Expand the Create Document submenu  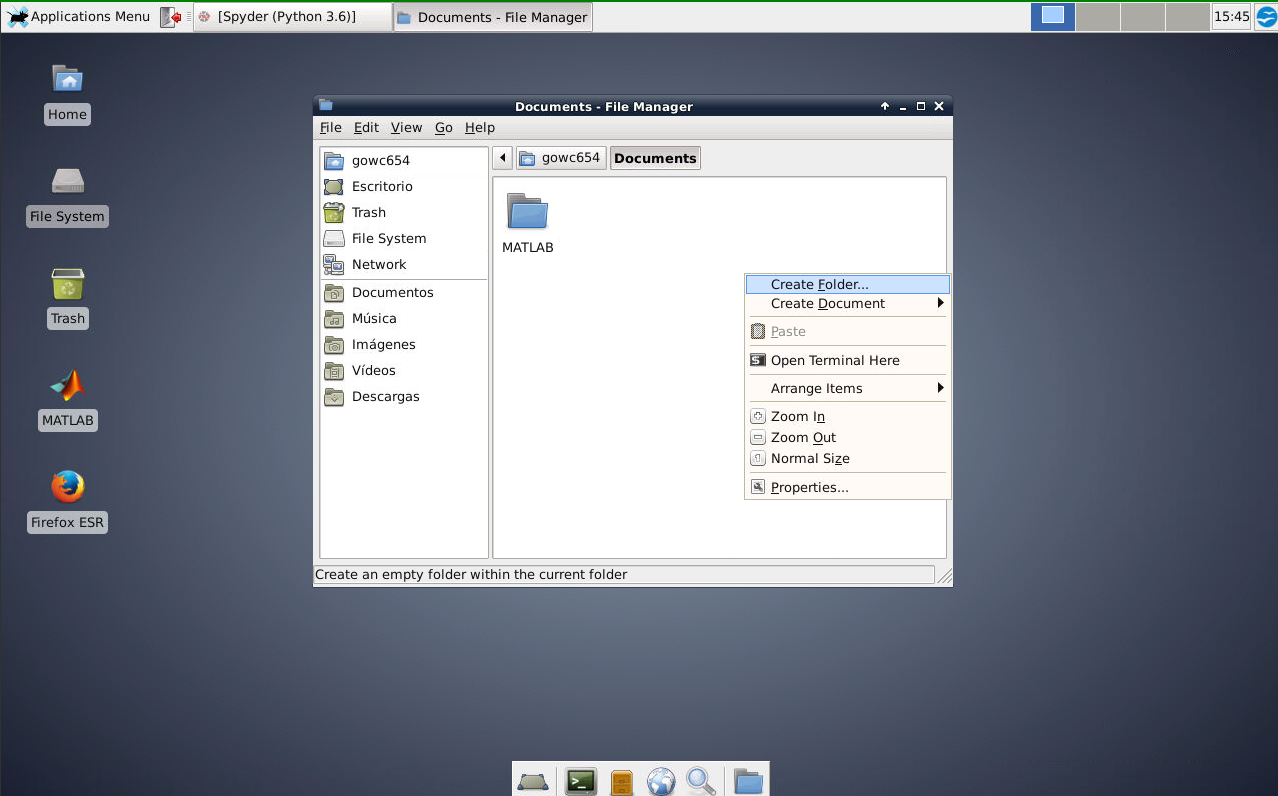(x=847, y=304)
